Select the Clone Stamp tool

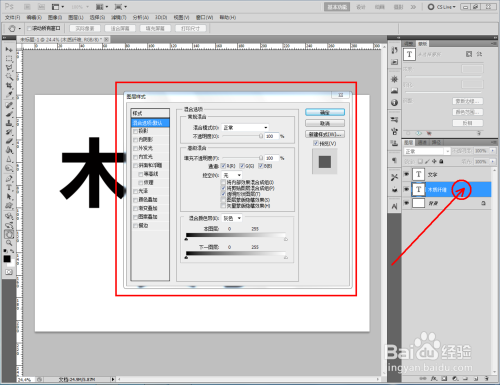tap(9, 123)
